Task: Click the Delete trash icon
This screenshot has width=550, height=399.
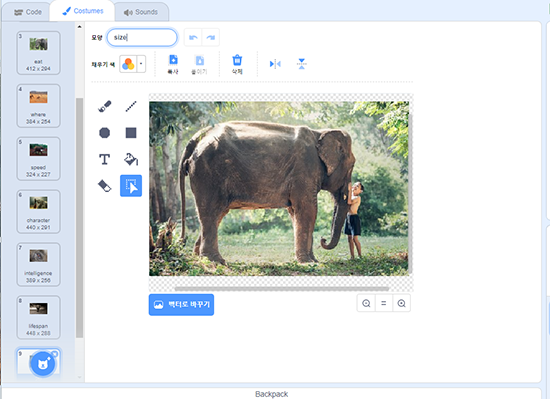Action: tap(237, 64)
